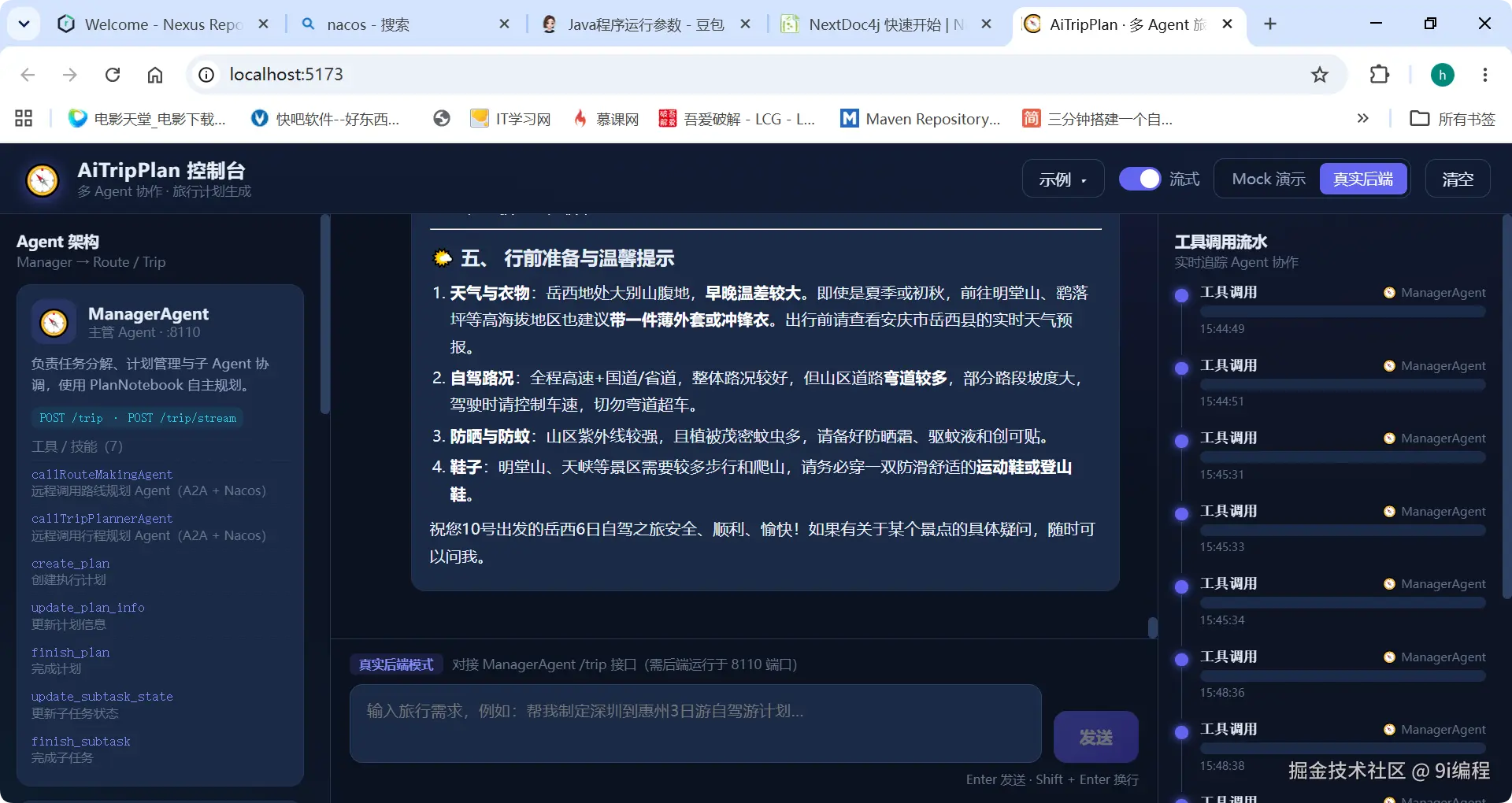Open Maven Repository bookmark
1512x803 pixels.
921,119
